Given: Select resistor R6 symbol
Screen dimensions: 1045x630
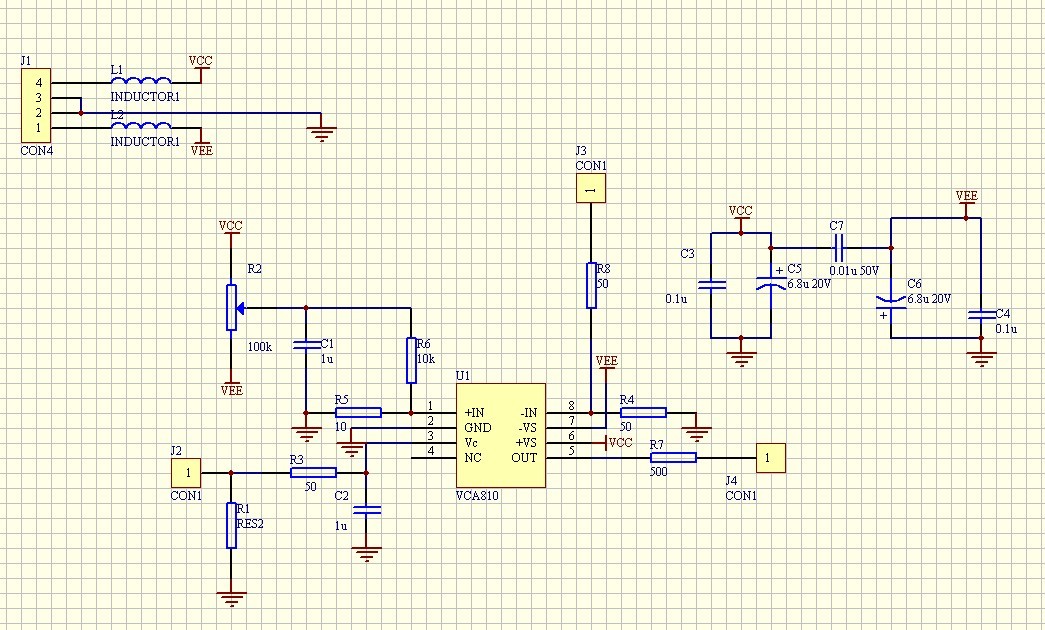Looking at the screenshot, I should [411, 361].
